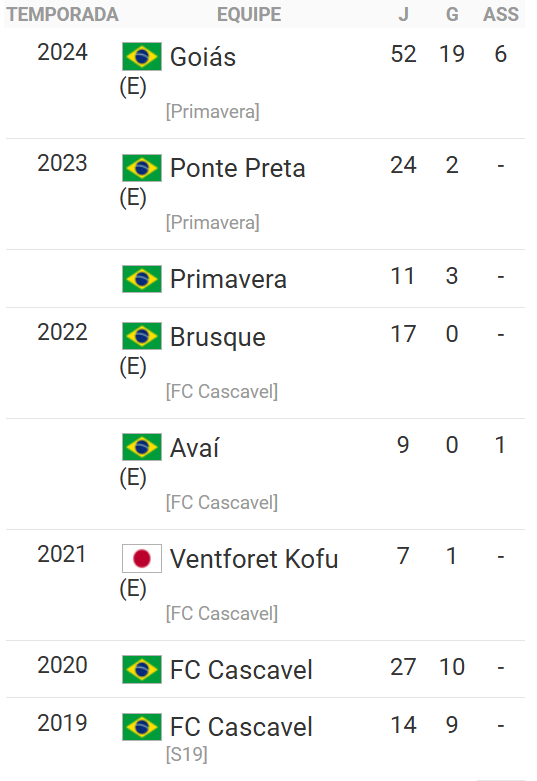This screenshot has width=537, height=781.
Task: Open the Brusque team link
Action: [x=218, y=337]
